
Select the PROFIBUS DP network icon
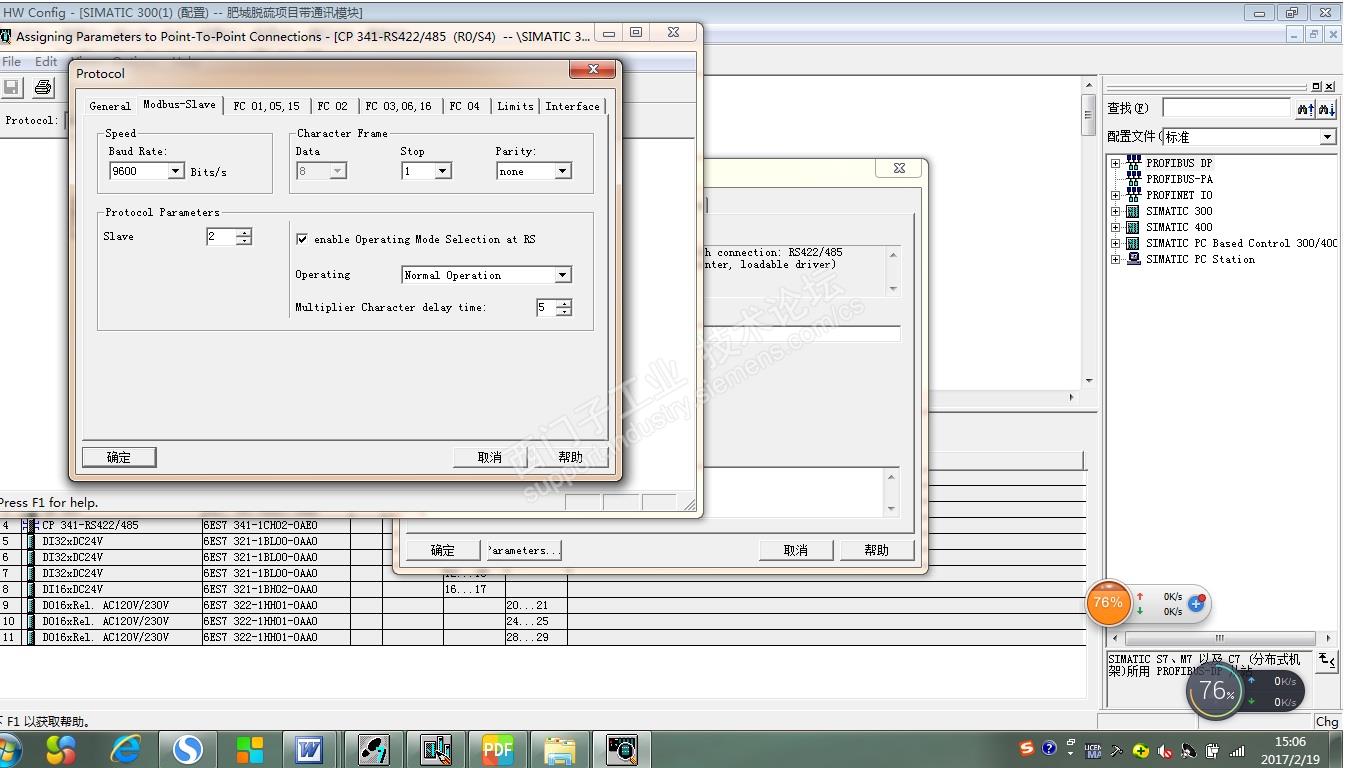click(x=1133, y=162)
